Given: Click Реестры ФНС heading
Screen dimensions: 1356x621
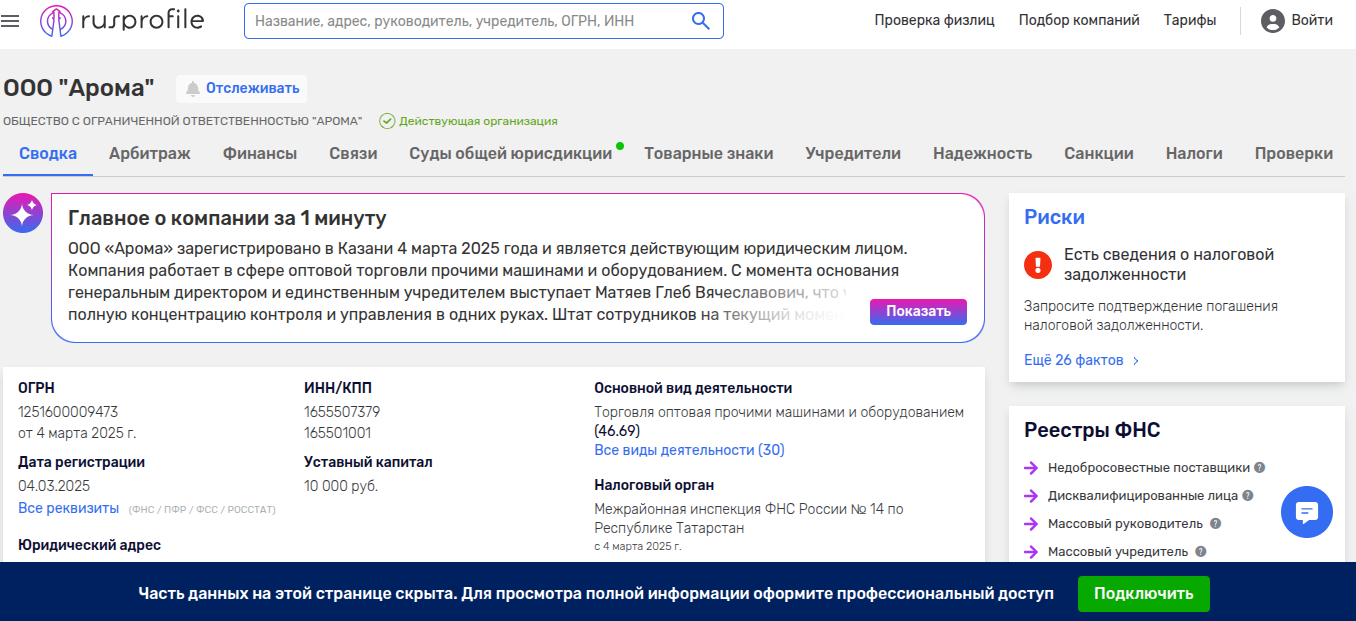Looking at the screenshot, I should (x=1092, y=430).
